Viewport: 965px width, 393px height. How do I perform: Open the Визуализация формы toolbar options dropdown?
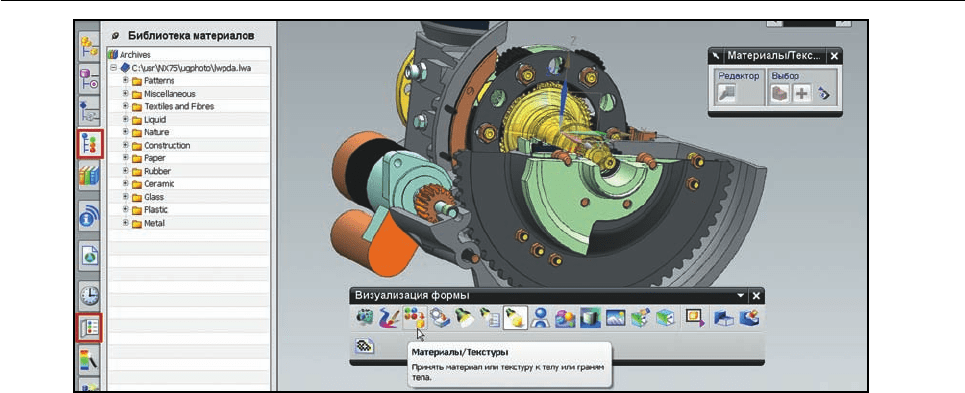click(742, 296)
